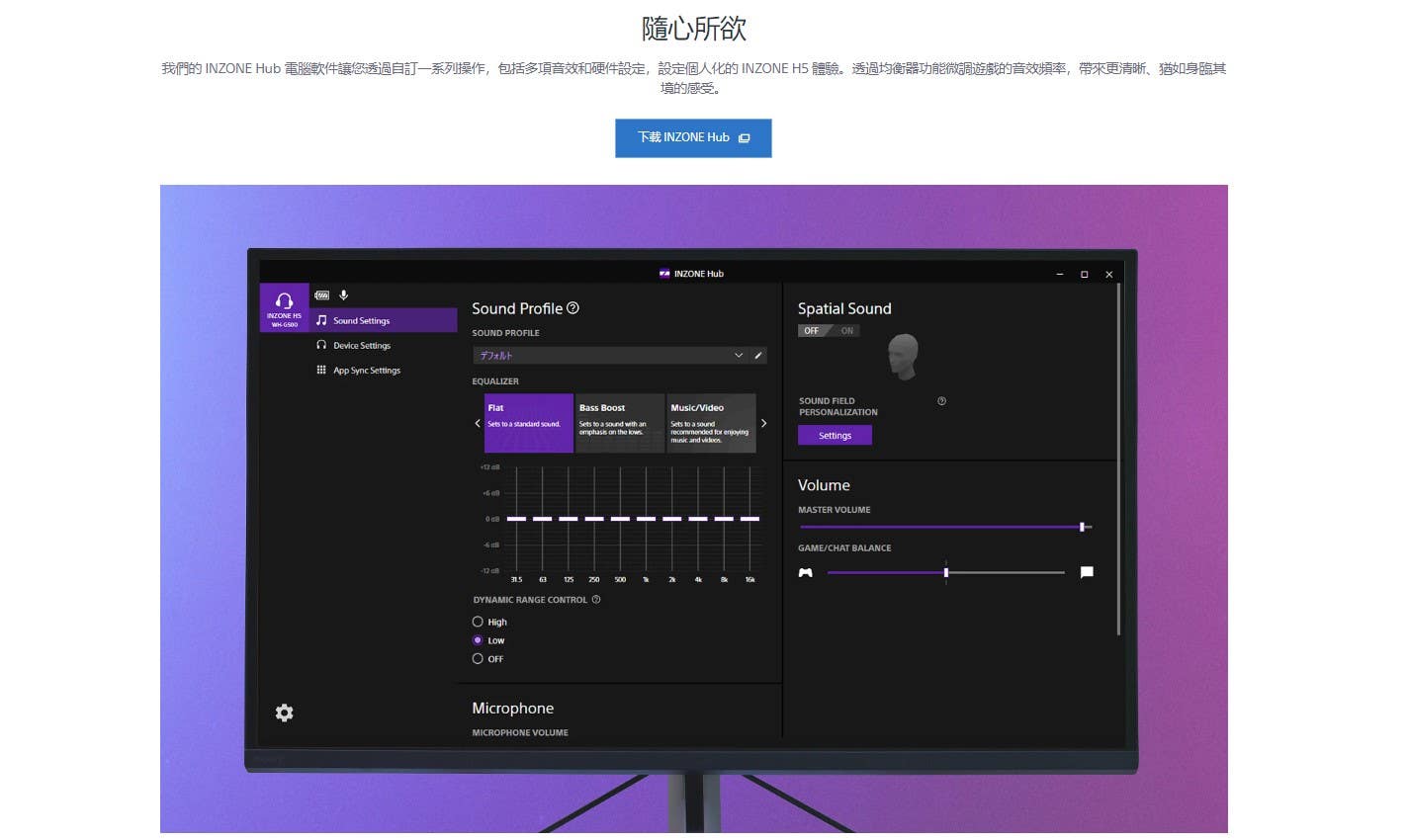Click the 16k equalizer band slider
The width and height of the screenshot is (1409, 840).
click(749, 519)
